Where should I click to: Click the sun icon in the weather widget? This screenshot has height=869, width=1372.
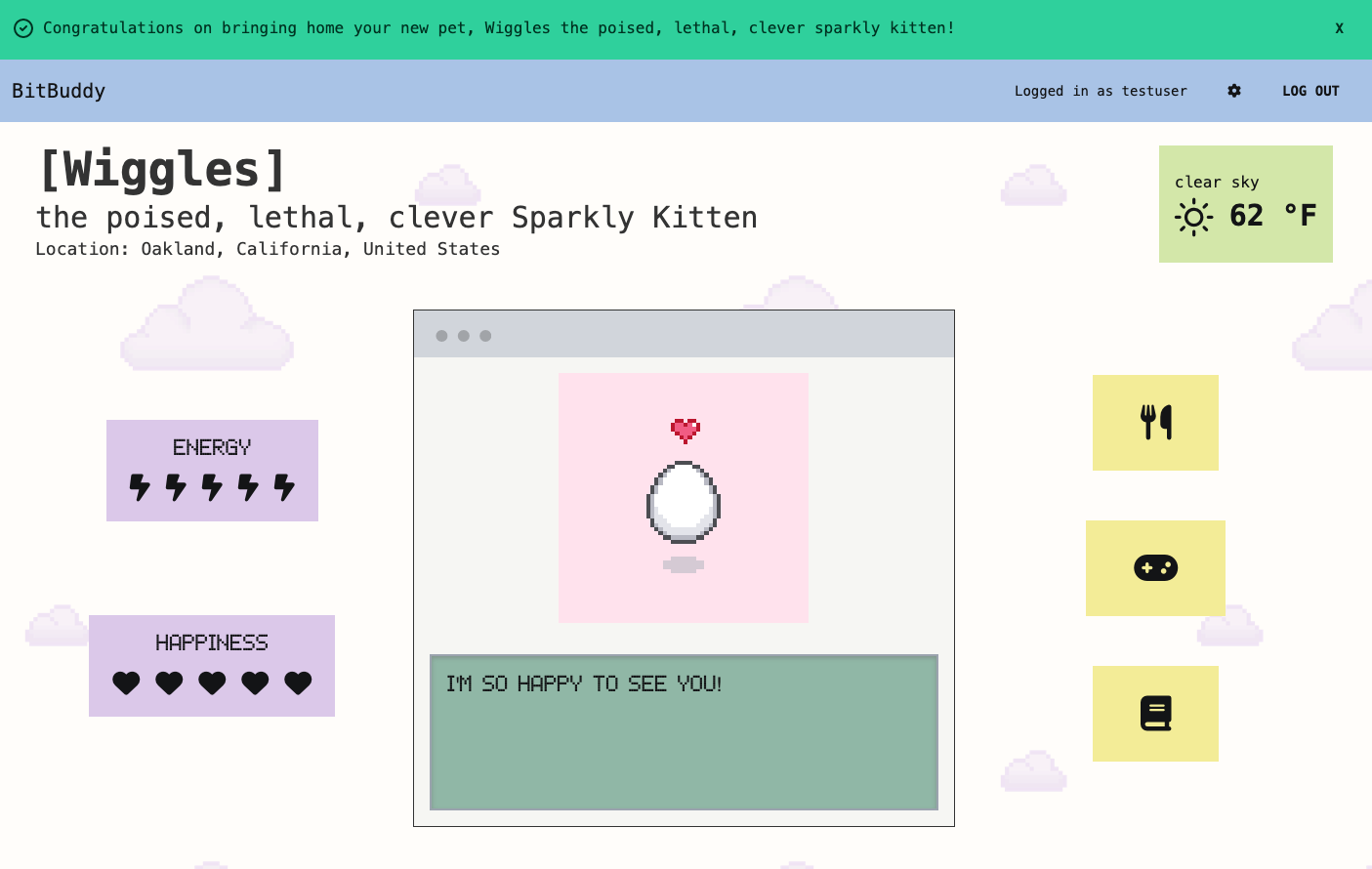click(1192, 219)
